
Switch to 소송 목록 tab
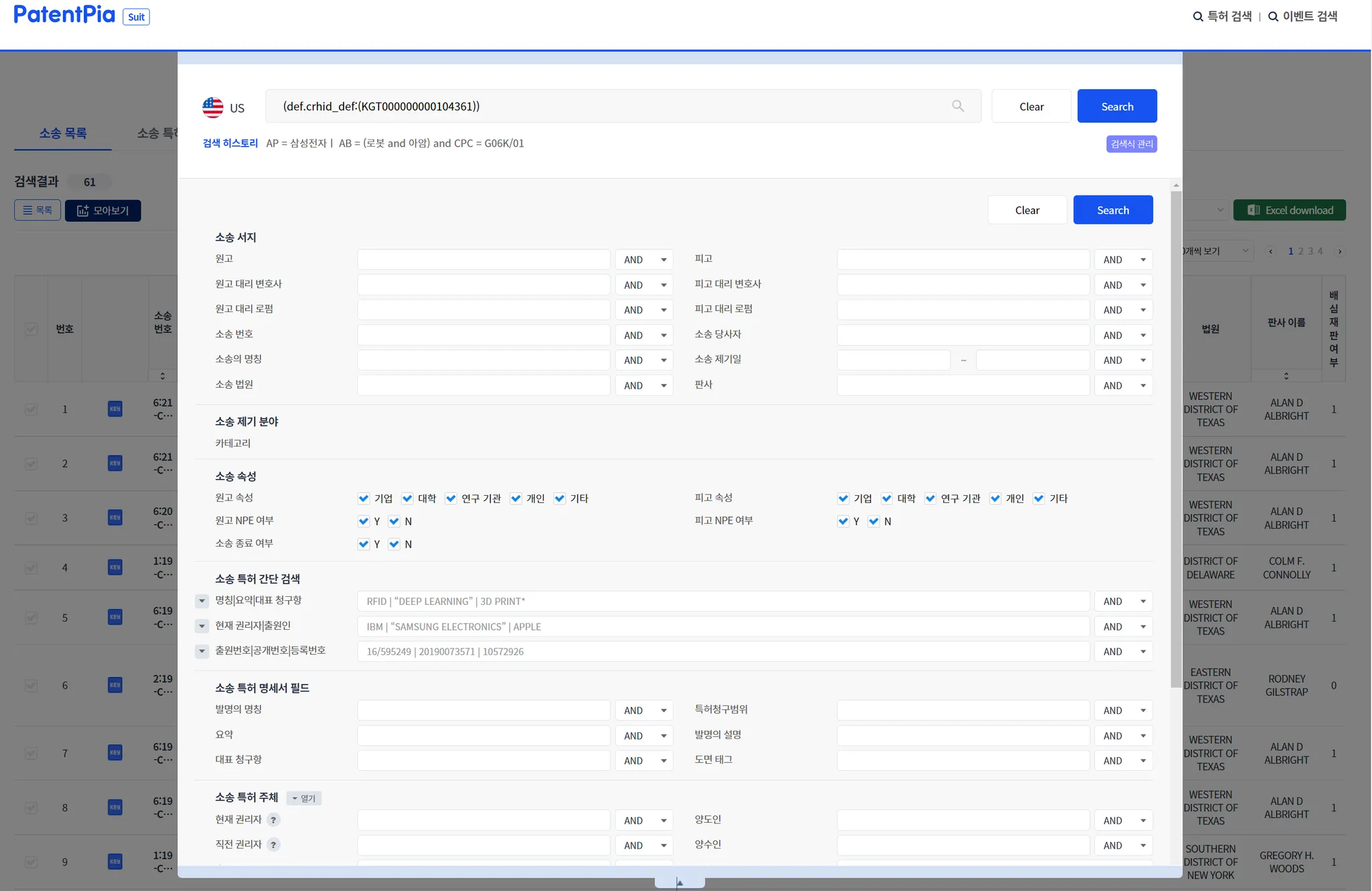point(63,133)
